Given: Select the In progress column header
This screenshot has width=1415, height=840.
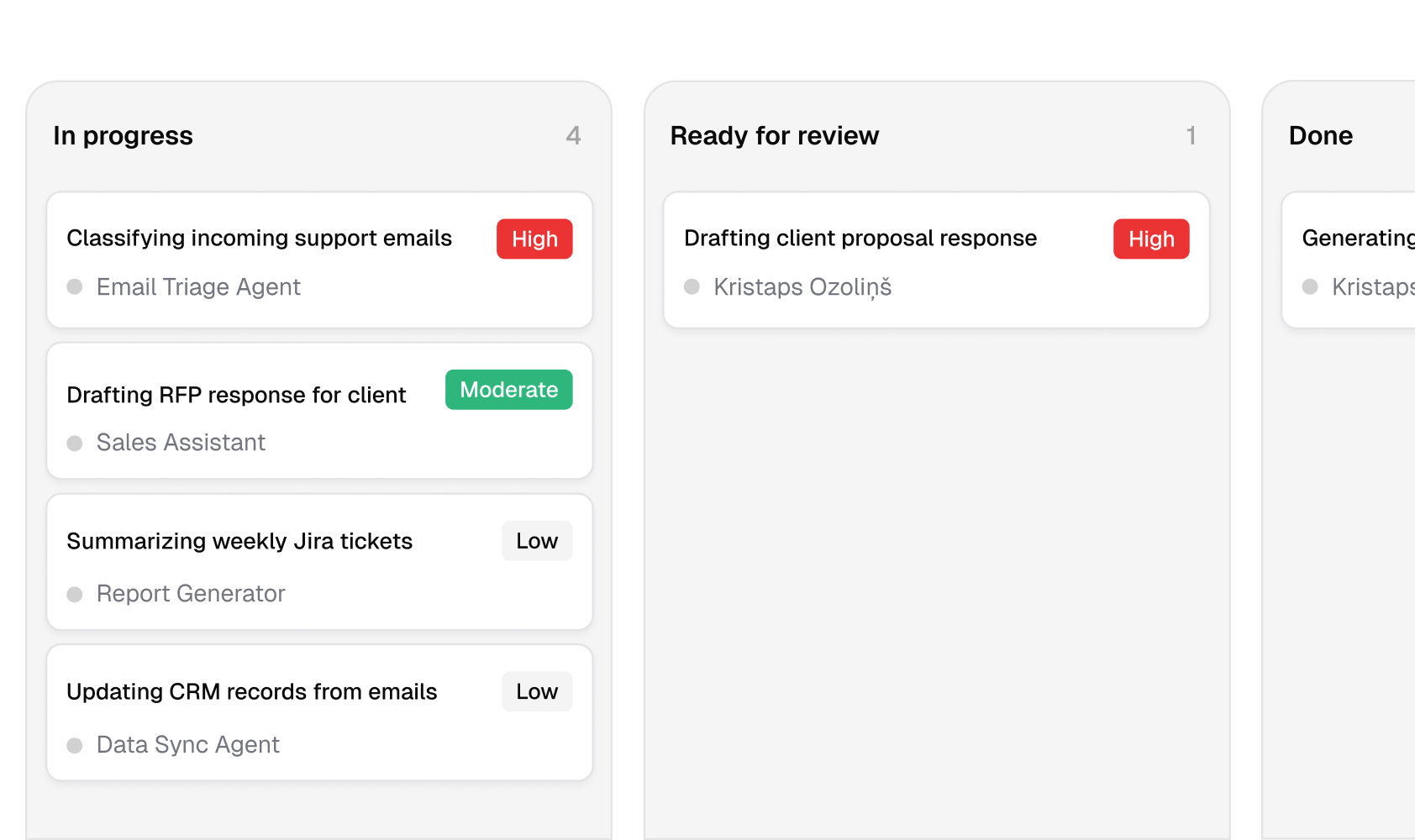Looking at the screenshot, I should point(123,135).
